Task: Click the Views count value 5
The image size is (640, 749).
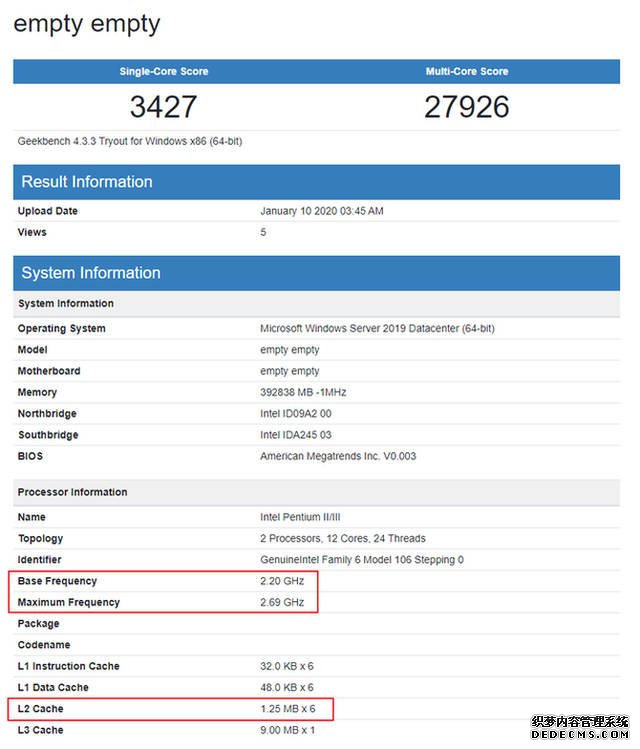Action: click(x=263, y=232)
